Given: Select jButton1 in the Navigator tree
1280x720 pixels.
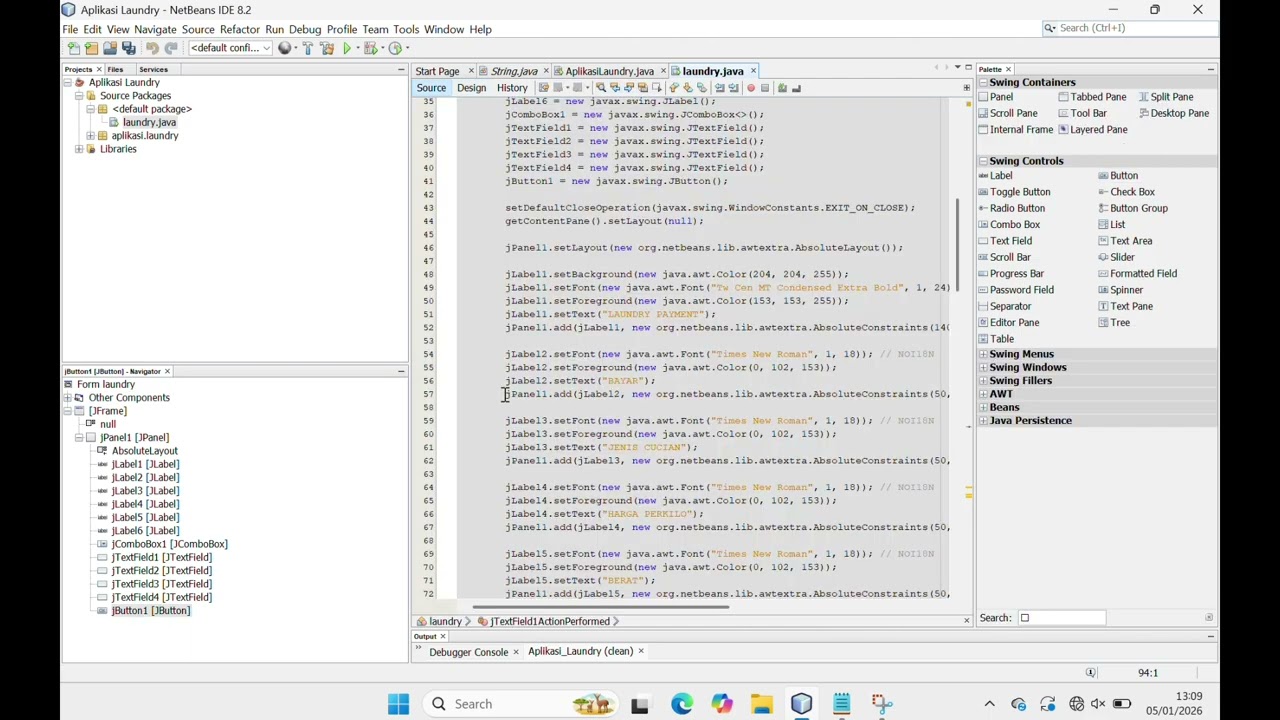Looking at the screenshot, I should tap(150, 610).
